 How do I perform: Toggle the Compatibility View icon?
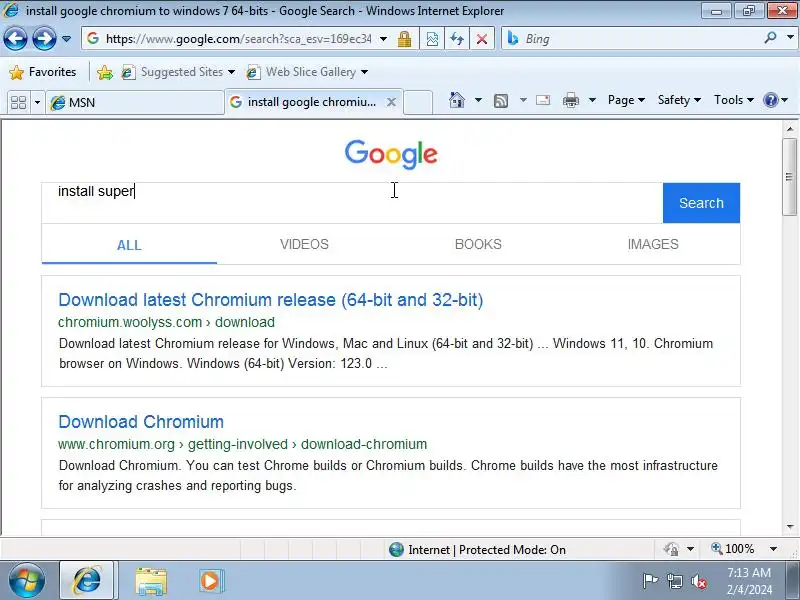(x=432, y=39)
